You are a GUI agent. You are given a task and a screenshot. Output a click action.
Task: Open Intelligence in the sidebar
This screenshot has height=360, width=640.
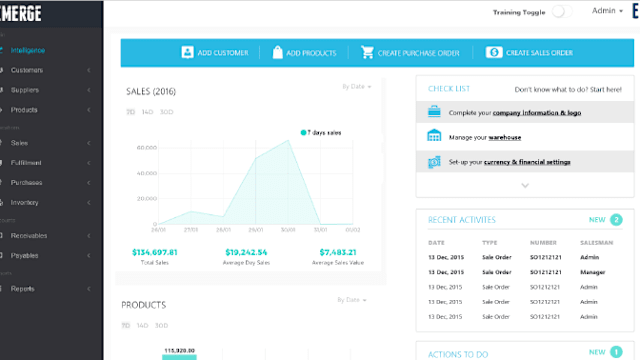point(28,50)
